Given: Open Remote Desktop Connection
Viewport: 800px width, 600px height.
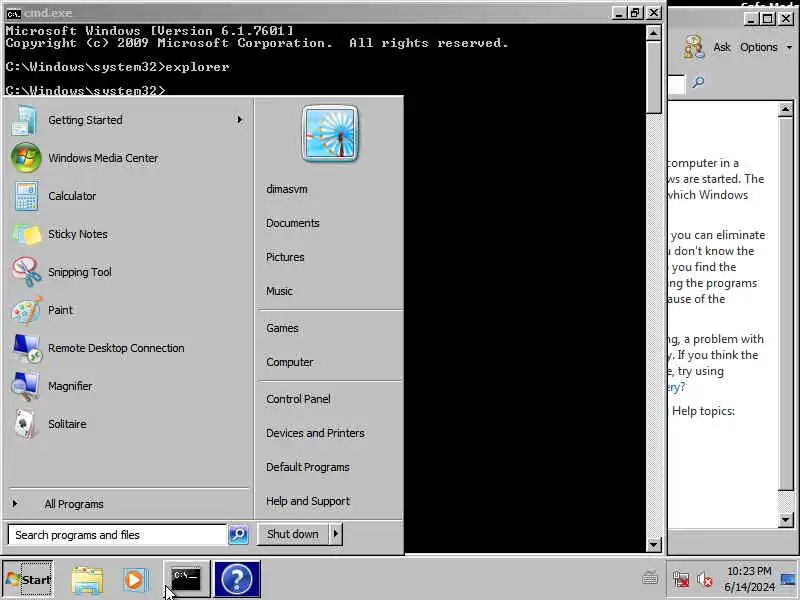Looking at the screenshot, I should [x=127, y=348].
